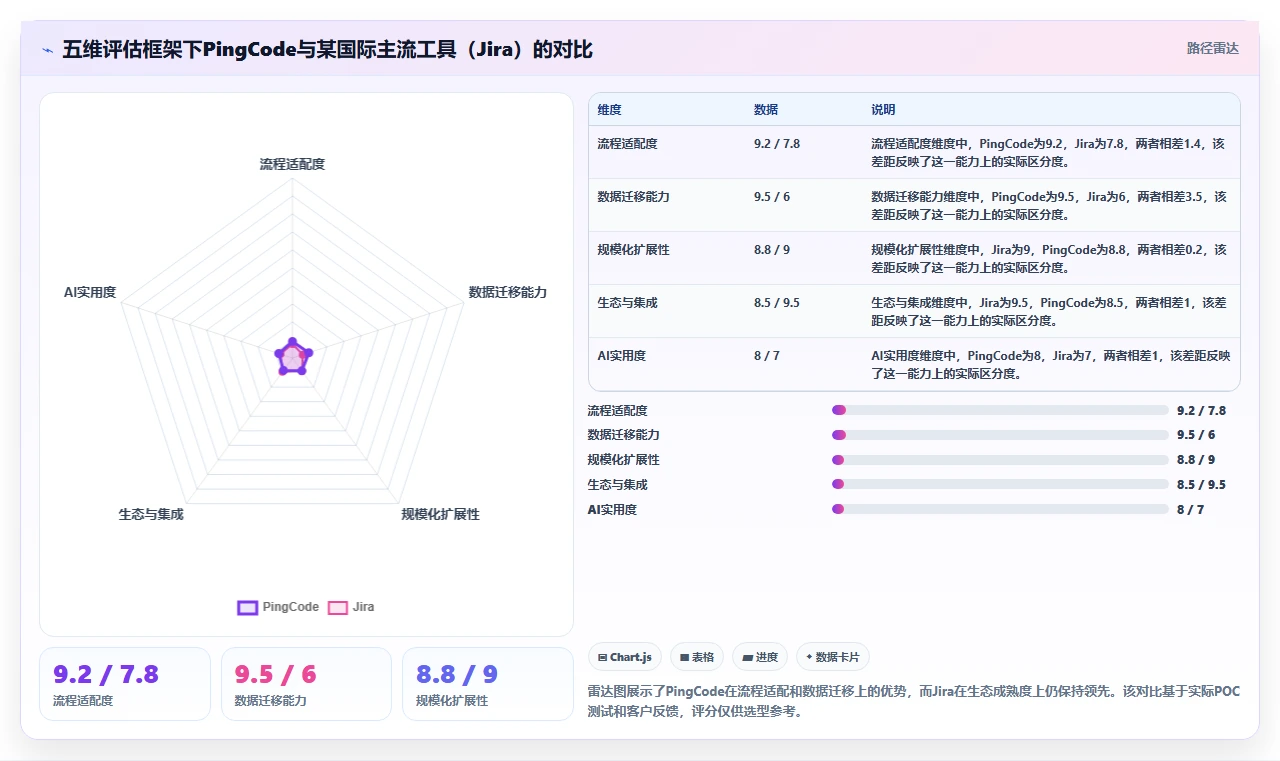This screenshot has width=1280, height=761.
Task: Click the 规模化扩展性 progress bar
Action: point(1000,460)
